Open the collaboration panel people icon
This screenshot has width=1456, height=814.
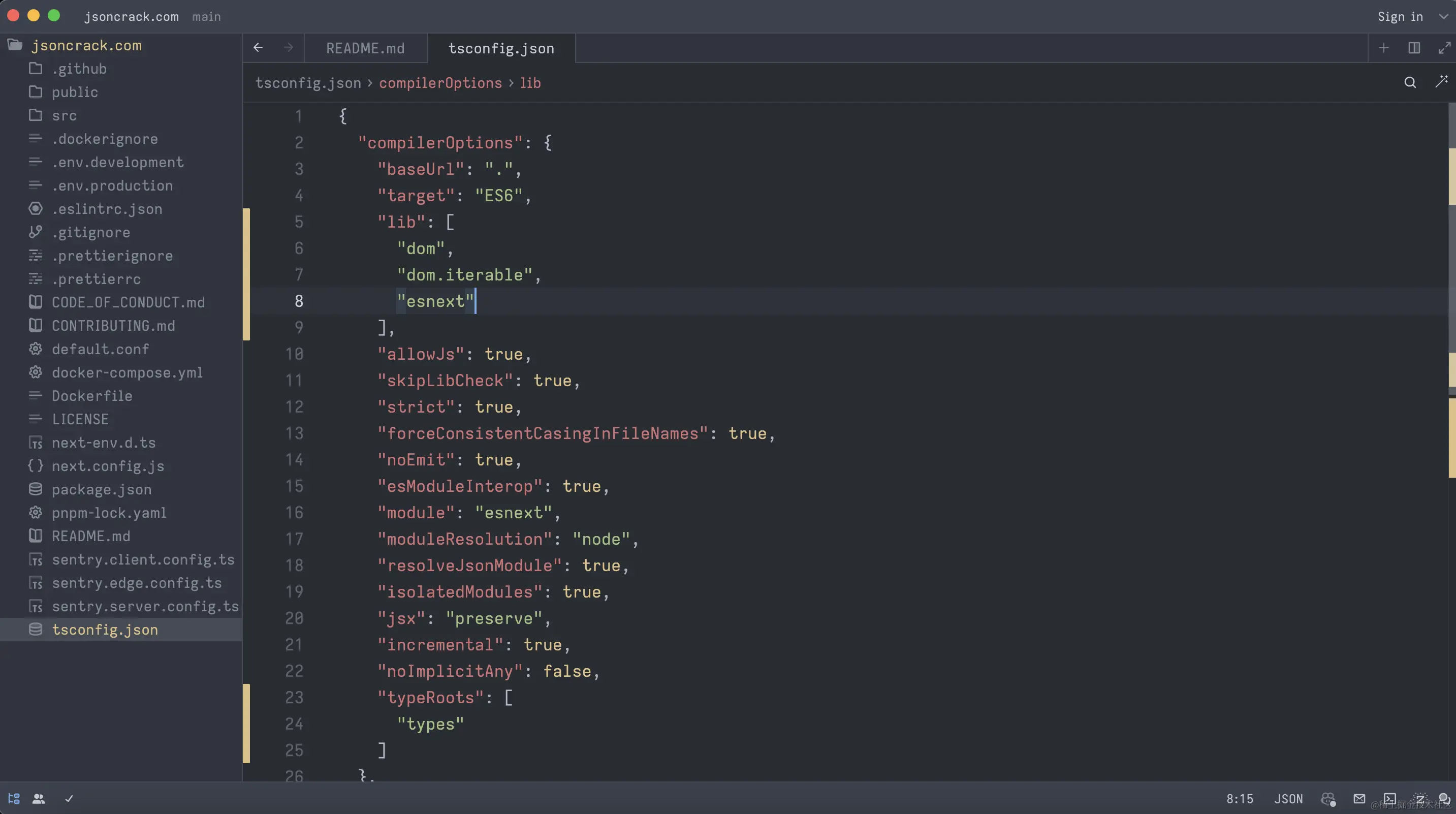coord(39,799)
